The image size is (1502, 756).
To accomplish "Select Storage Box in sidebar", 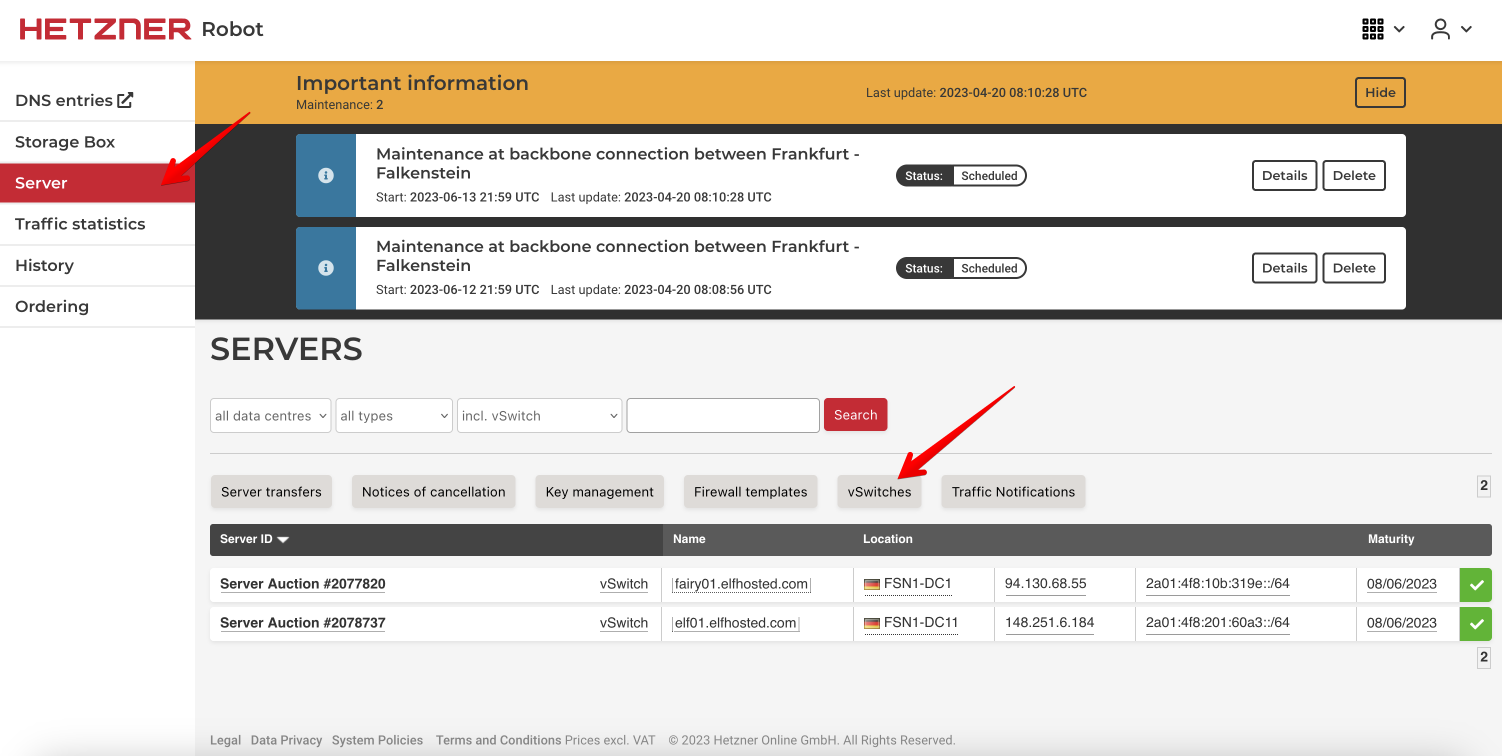I will 65,142.
